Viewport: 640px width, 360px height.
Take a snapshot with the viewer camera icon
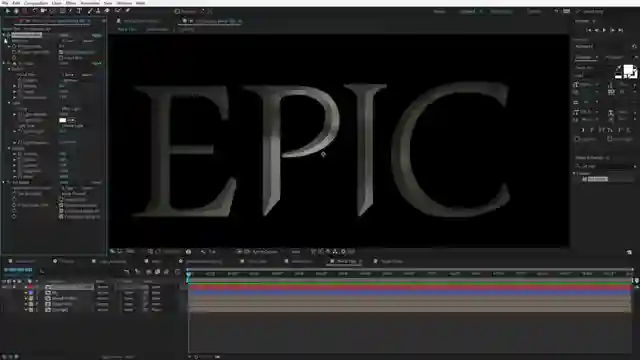pos(189,252)
